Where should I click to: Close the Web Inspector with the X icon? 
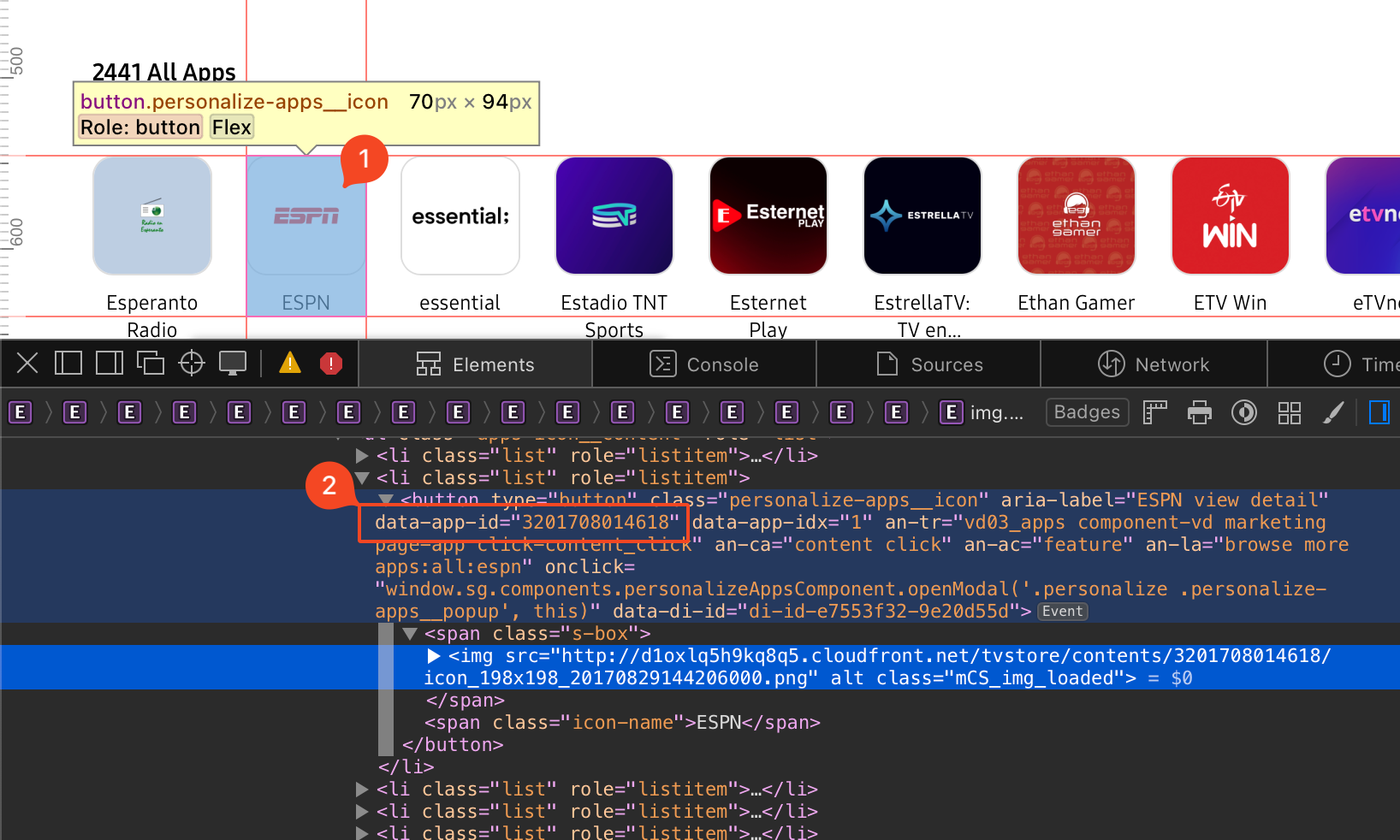tap(27, 364)
